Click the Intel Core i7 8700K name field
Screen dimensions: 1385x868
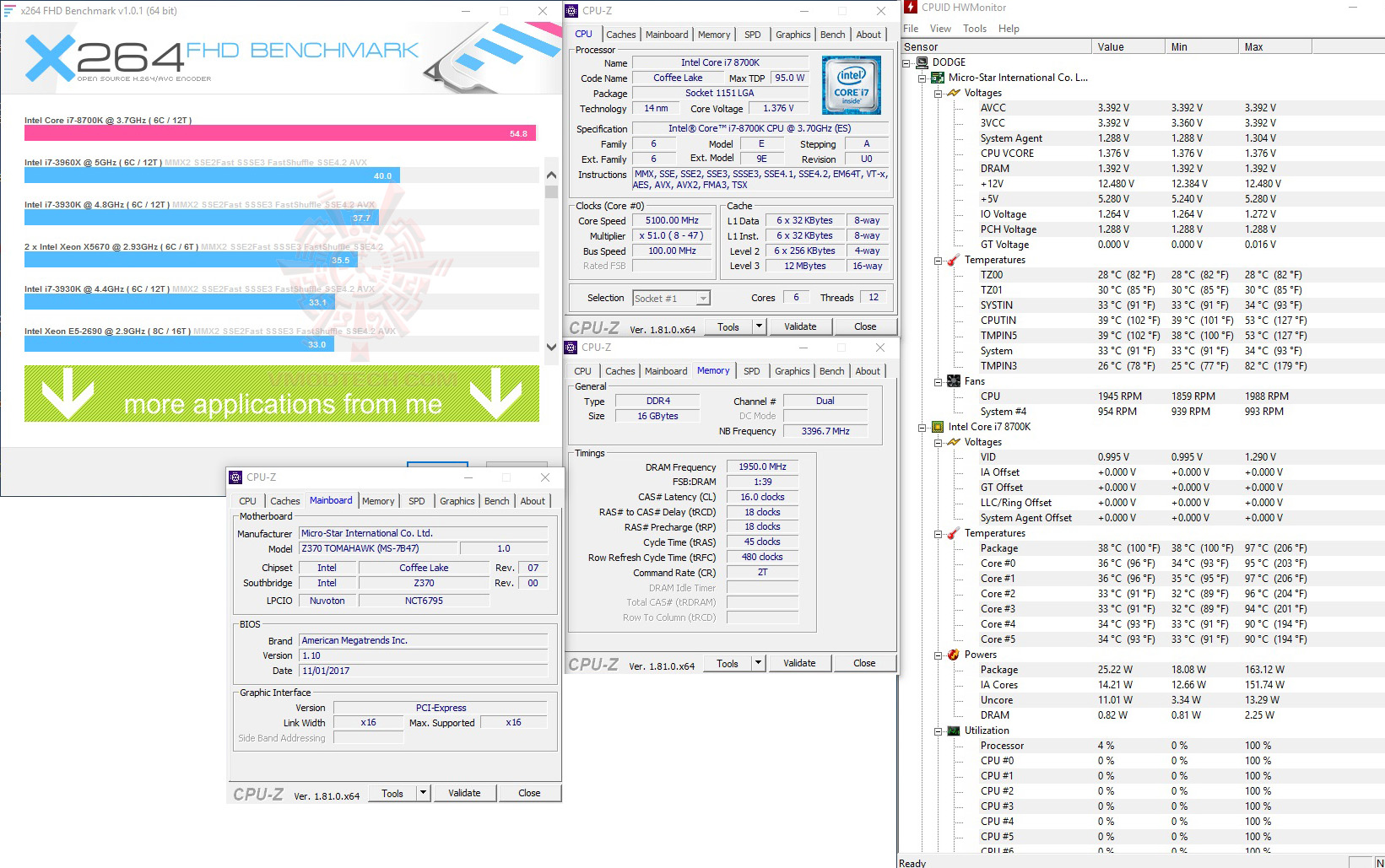[x=720, y=62]
